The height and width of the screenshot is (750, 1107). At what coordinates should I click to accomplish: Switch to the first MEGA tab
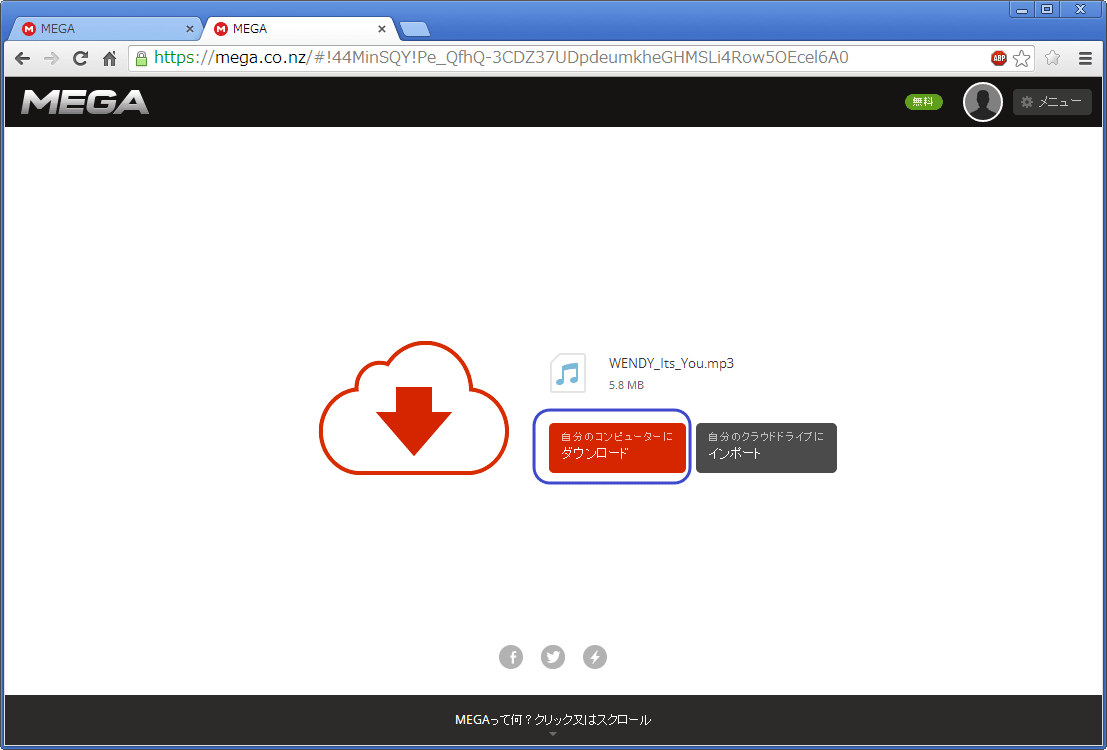[x=100, y=29]
